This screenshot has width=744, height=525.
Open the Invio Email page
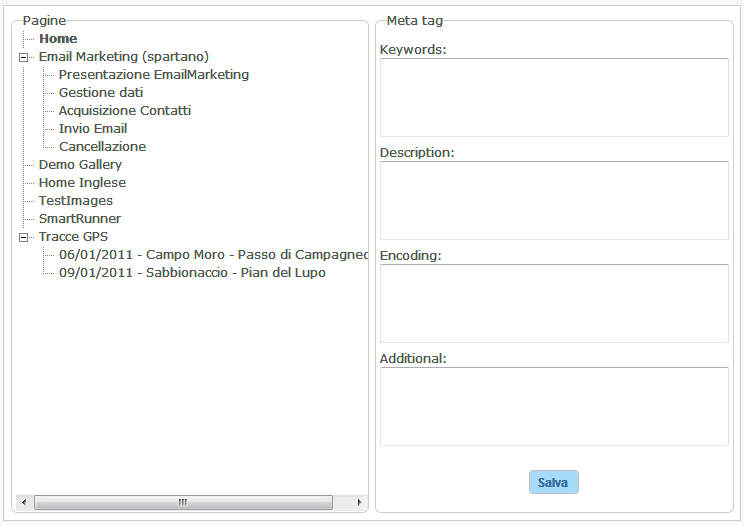(93, 129)
